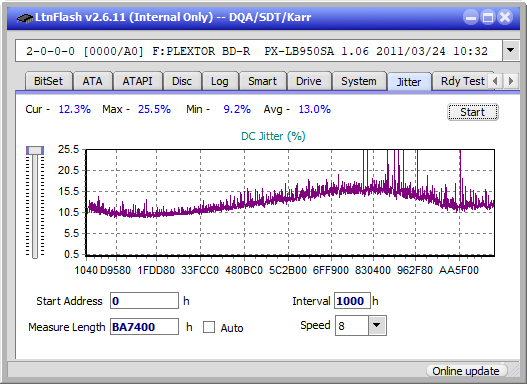Maximize the LtnFlash window
This screenshot has height=384, width=527.
[x=488, y=17]
